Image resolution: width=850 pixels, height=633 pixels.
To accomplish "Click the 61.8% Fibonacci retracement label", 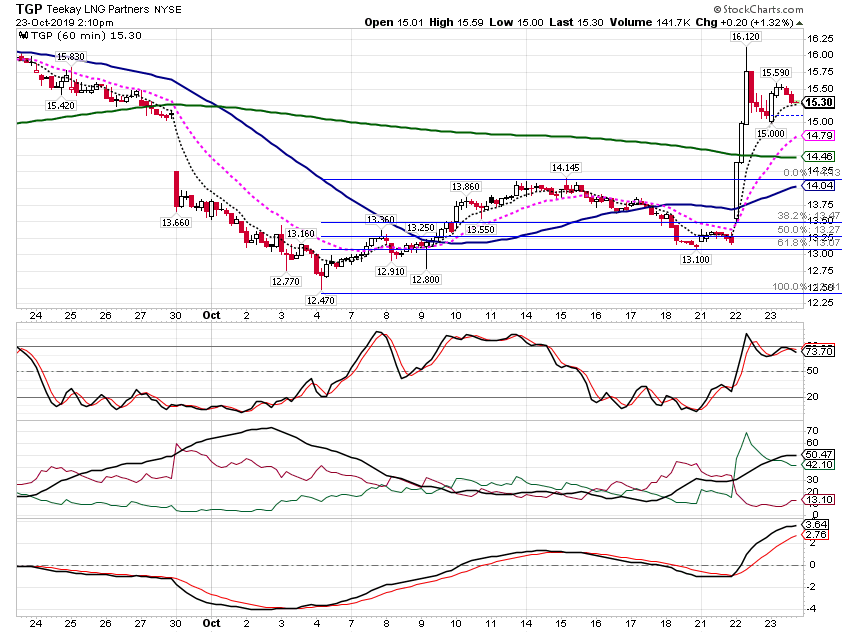I will (808, 243).
